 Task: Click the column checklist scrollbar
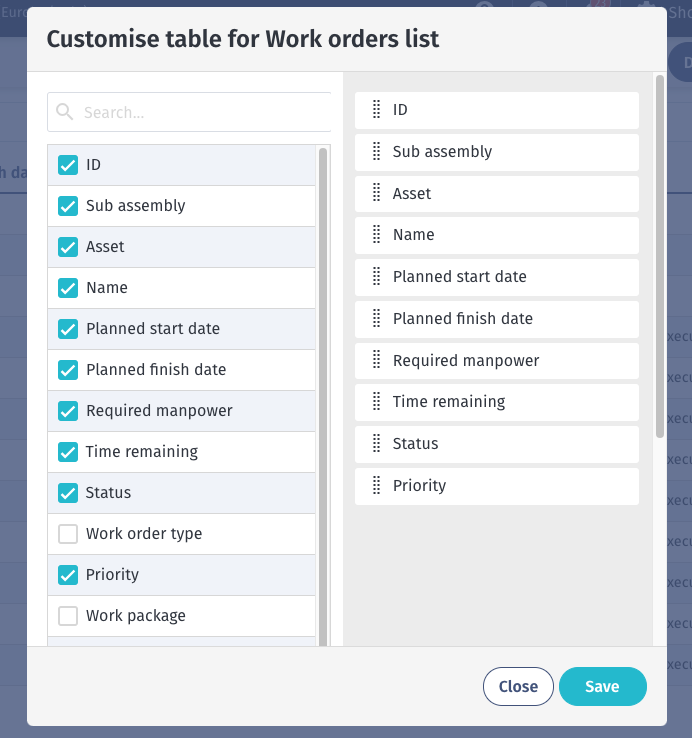click(322, 395)
